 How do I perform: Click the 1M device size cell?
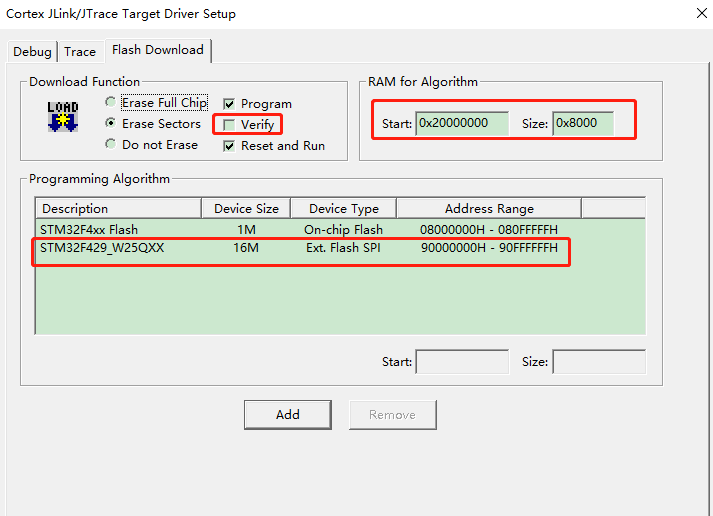(246, 230)
